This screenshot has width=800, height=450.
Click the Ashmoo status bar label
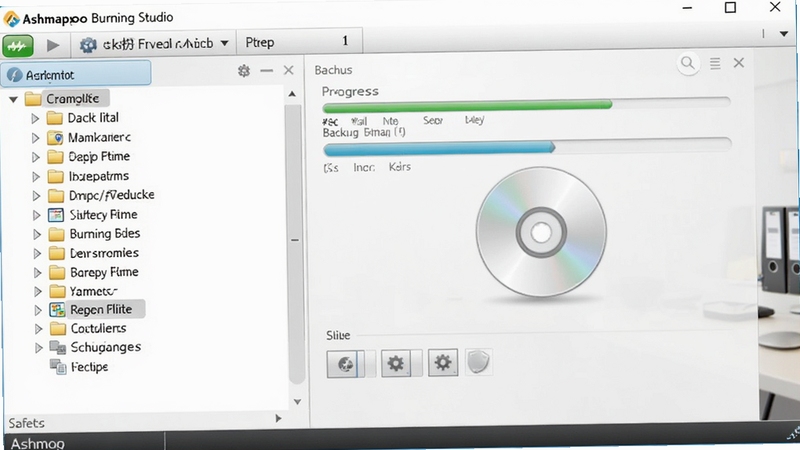pyautogui.click(x=38, y=443)
